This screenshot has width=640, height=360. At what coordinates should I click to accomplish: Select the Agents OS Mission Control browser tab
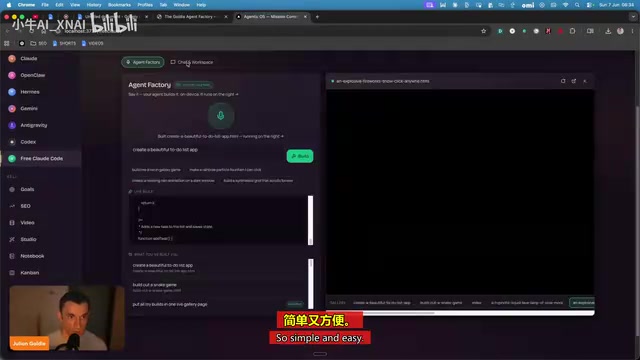pos(271,17)
